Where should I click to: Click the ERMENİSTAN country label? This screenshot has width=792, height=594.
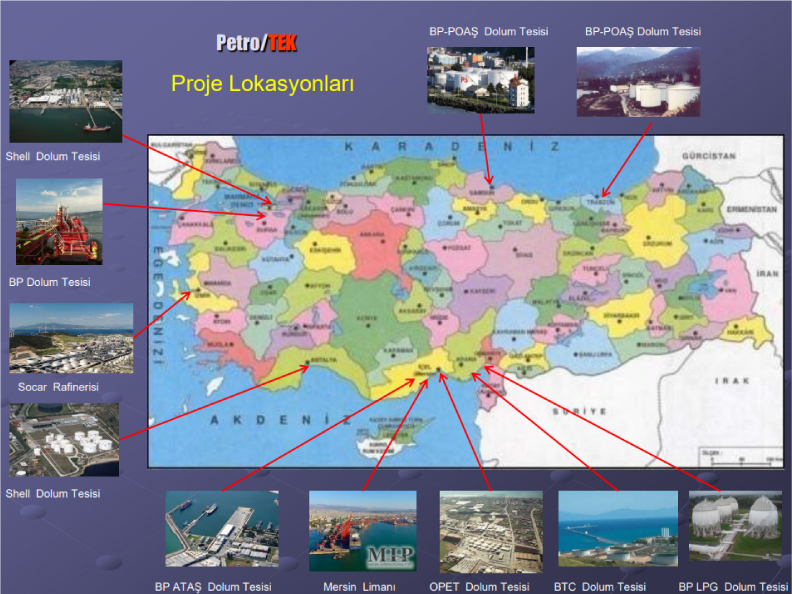pyautogui.click(x=751, y=209)
